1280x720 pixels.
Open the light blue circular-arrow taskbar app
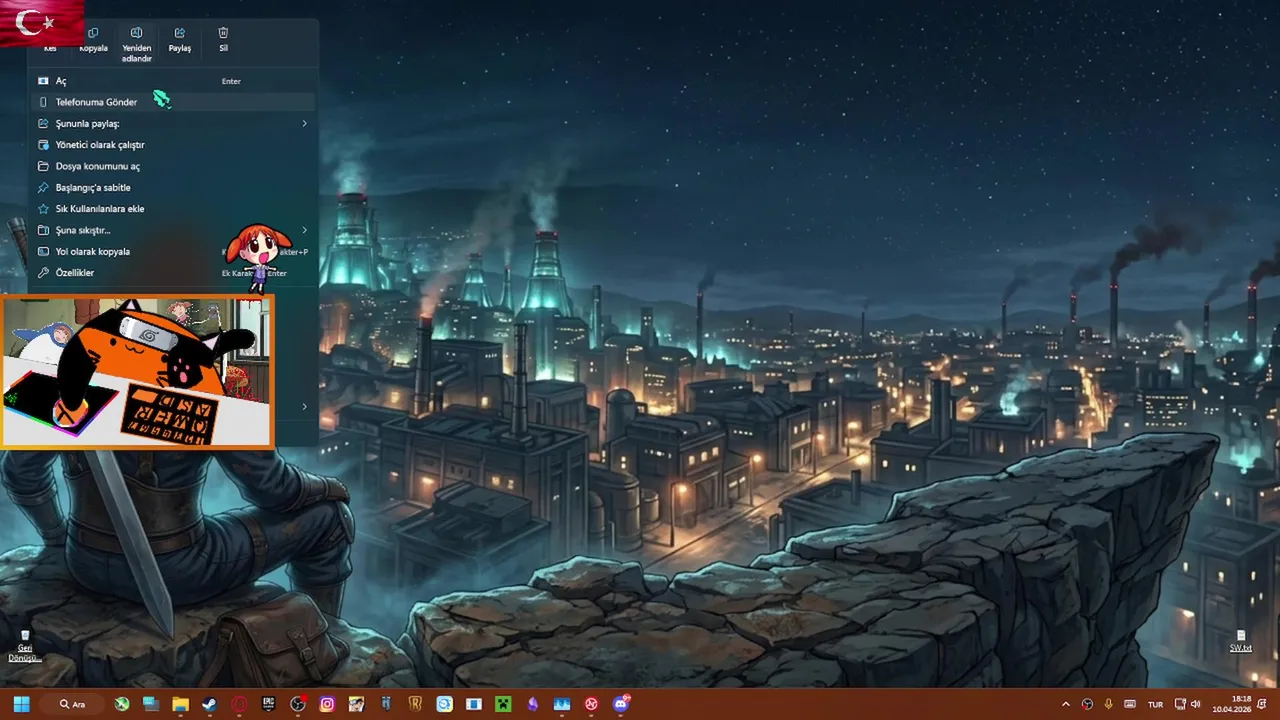coord(444,704)
